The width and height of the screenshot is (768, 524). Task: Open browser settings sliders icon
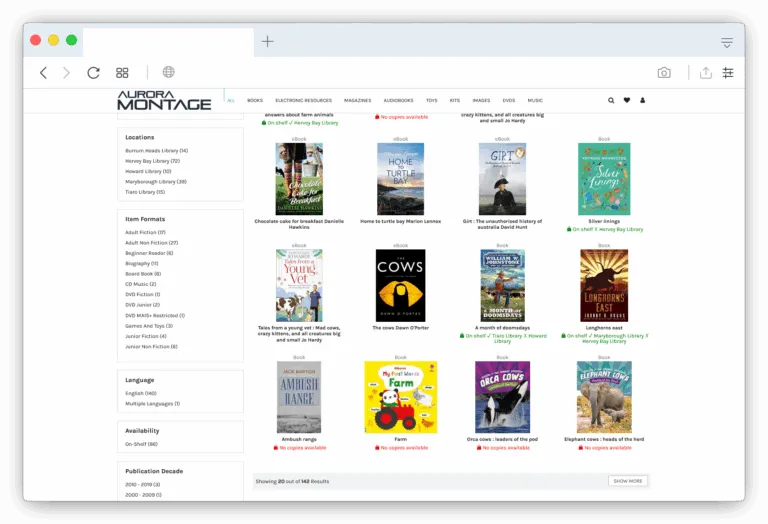[728, 73]
